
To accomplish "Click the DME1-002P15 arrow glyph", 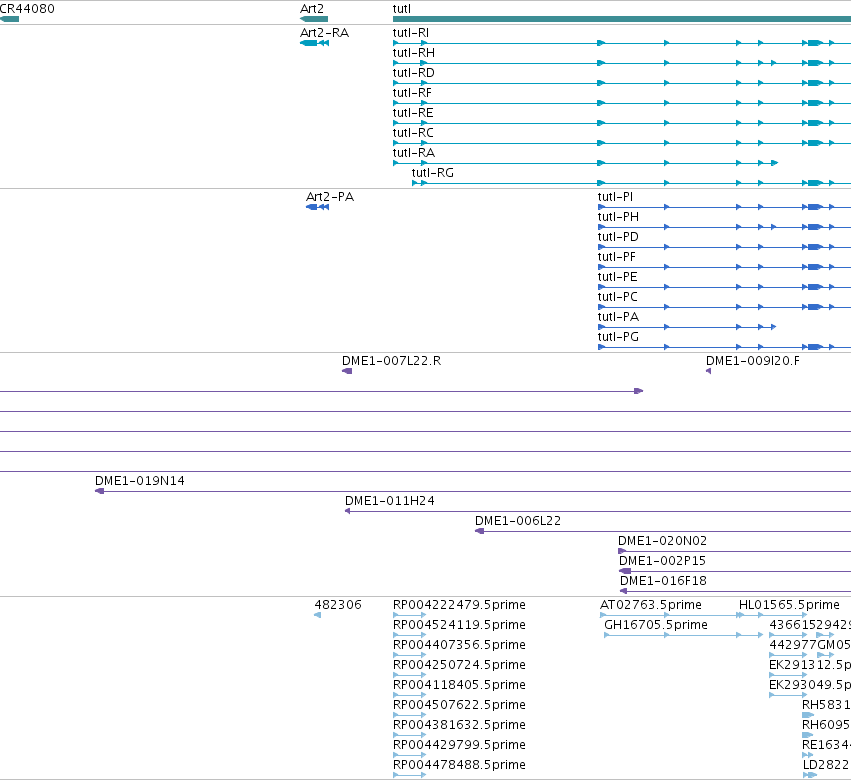I will [x=625, y=572].
